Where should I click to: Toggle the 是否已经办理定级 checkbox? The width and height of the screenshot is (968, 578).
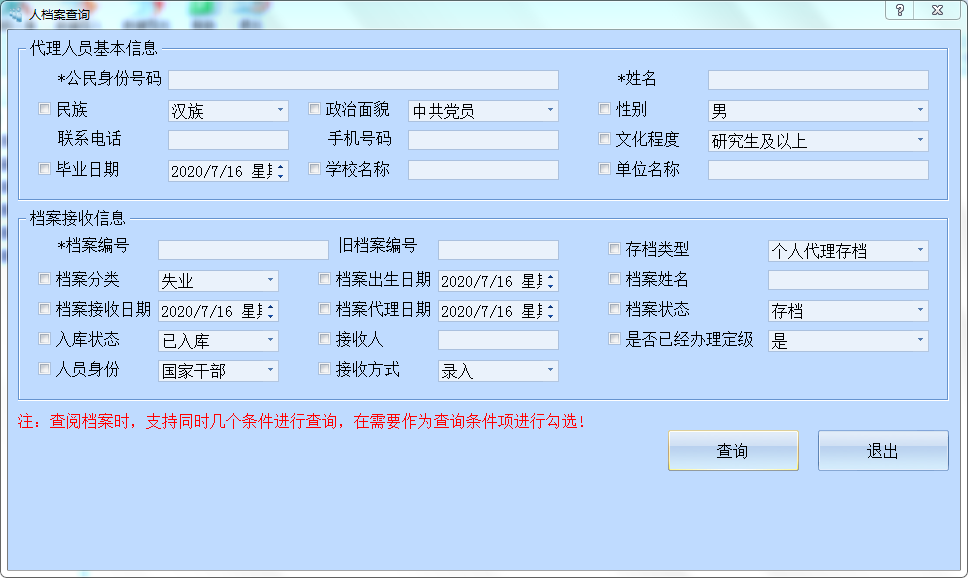615,339
